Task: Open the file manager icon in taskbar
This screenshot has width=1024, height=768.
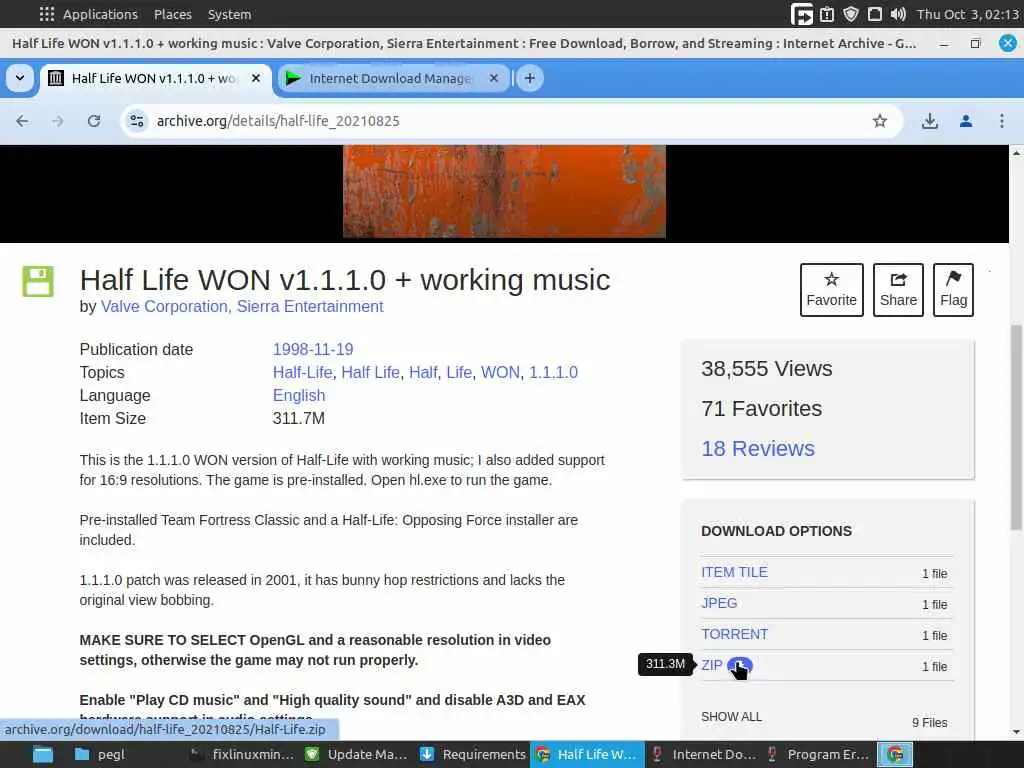Action: point(43,755)
